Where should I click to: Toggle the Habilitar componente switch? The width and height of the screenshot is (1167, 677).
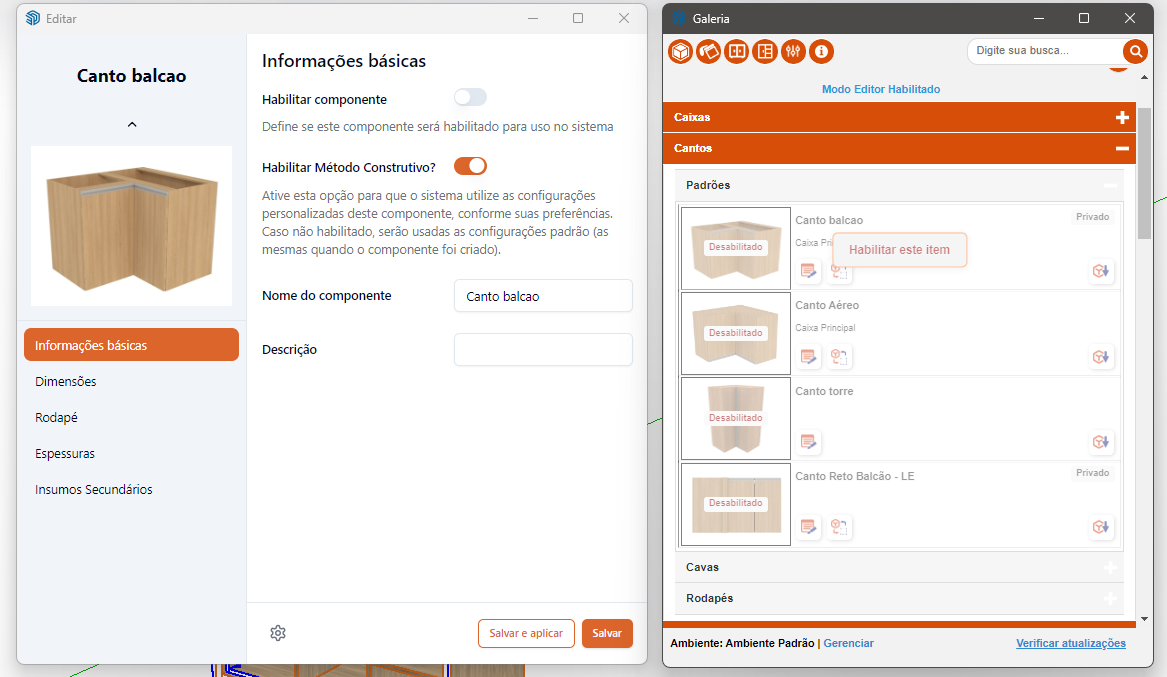(470, 98)
